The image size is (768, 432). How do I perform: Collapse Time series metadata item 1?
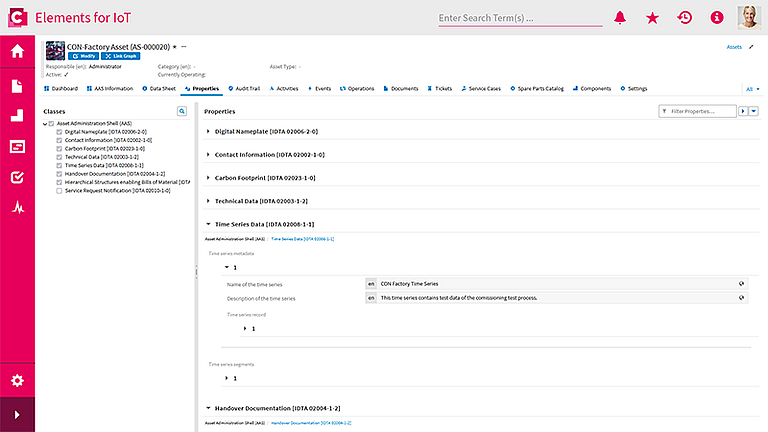point(227,267)
